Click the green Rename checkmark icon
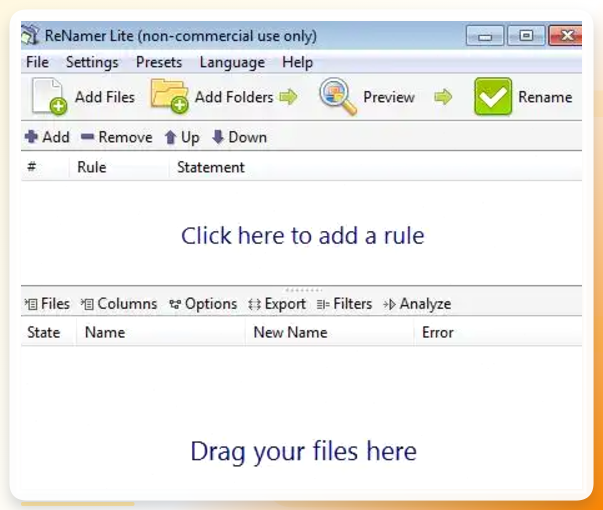Image resolution: width=603 pixels, height=510 pixels. tap(493, 96)
